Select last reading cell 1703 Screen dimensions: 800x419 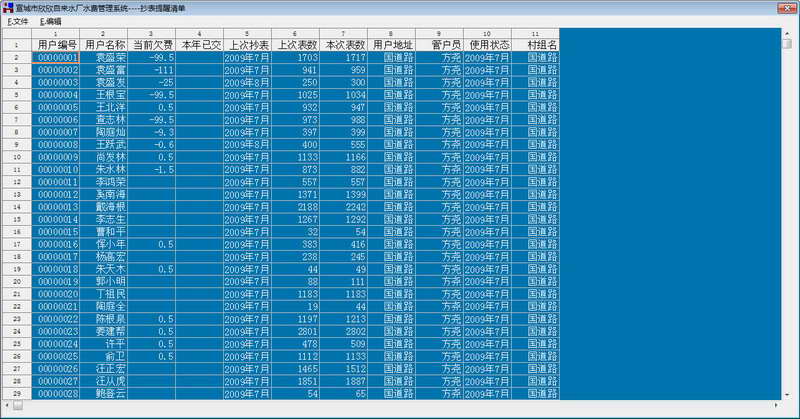tap(295, 57)
